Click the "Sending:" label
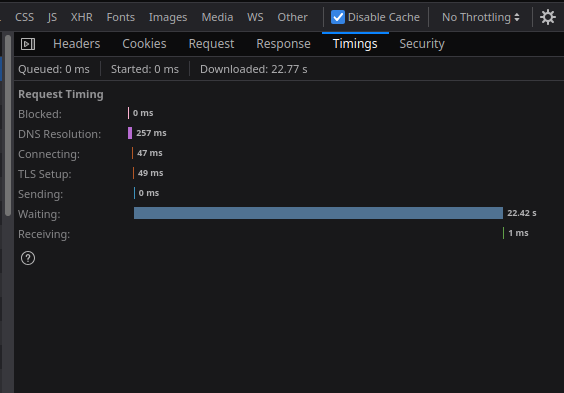Viewport: 564px width, 393px height. (x=41, y=194)
